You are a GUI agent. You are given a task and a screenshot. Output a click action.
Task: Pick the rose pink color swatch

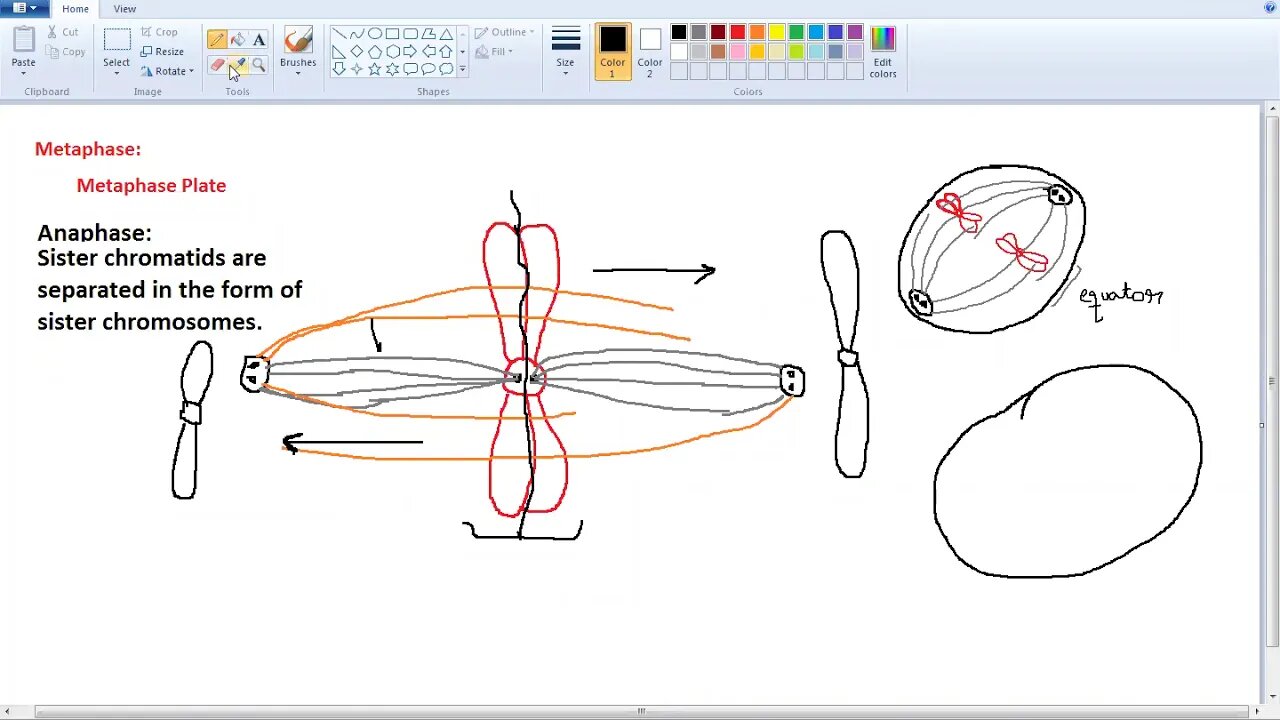click(738, 52)
